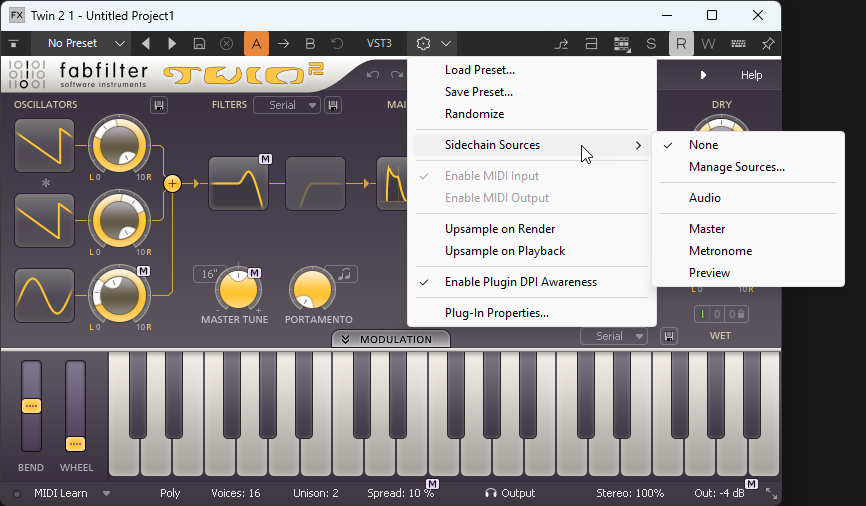Click the third oscillator sine waveform
The height and width of the screenshot is (506, 866).
pos(44,296)
